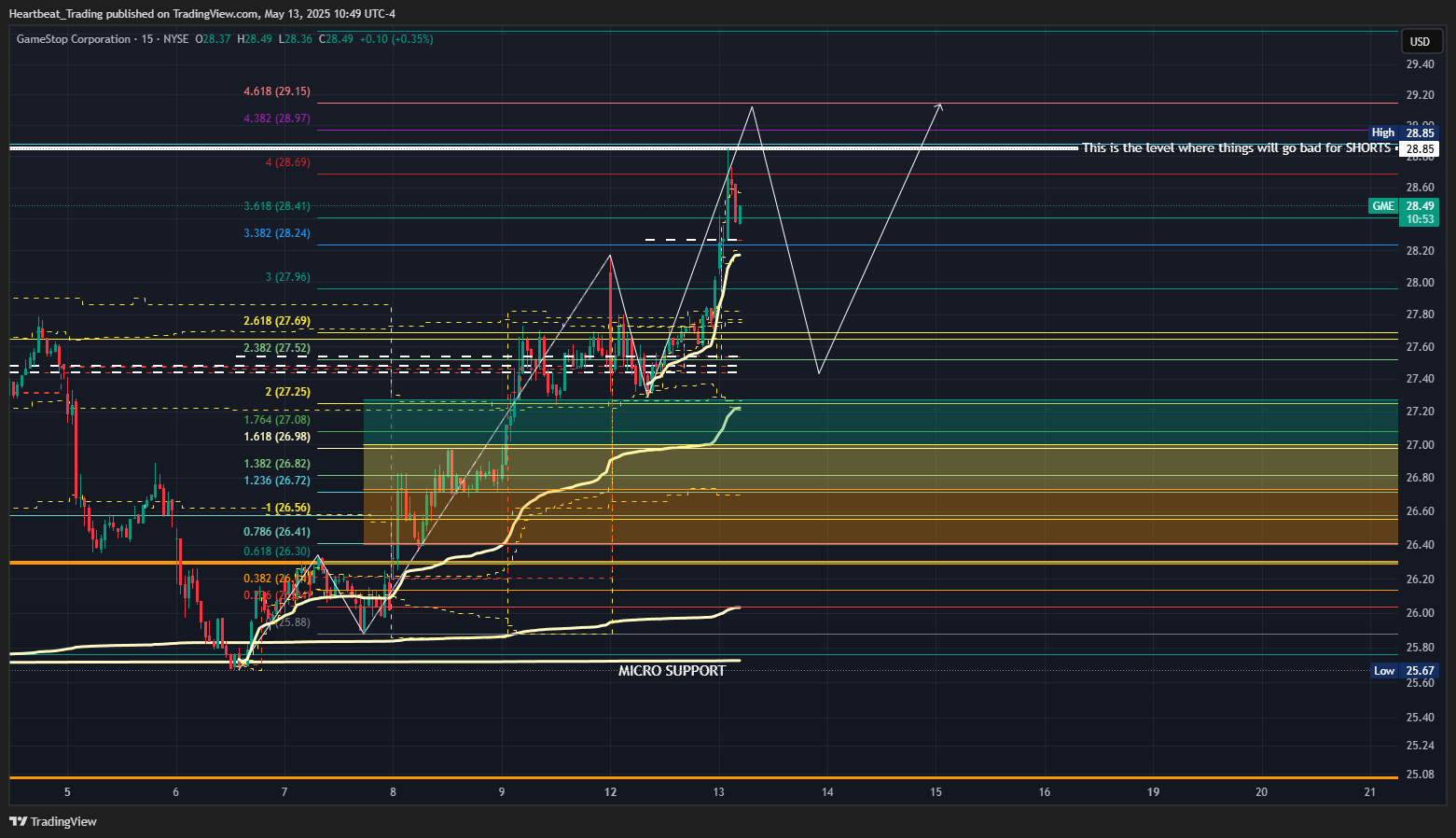Click date 13 on the time axis

718,792
